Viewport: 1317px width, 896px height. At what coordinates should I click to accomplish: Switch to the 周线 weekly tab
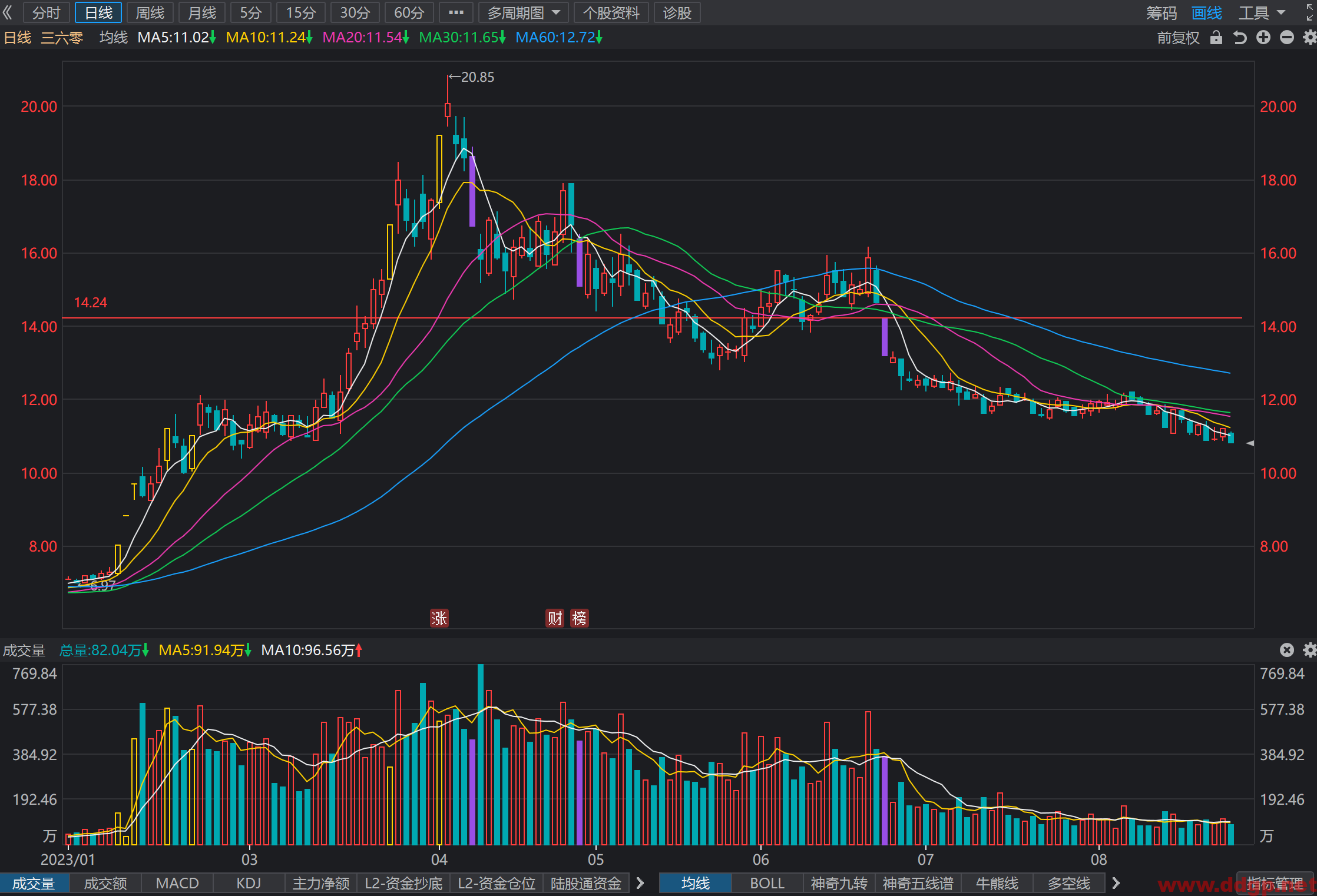click(x=150, y=12)
